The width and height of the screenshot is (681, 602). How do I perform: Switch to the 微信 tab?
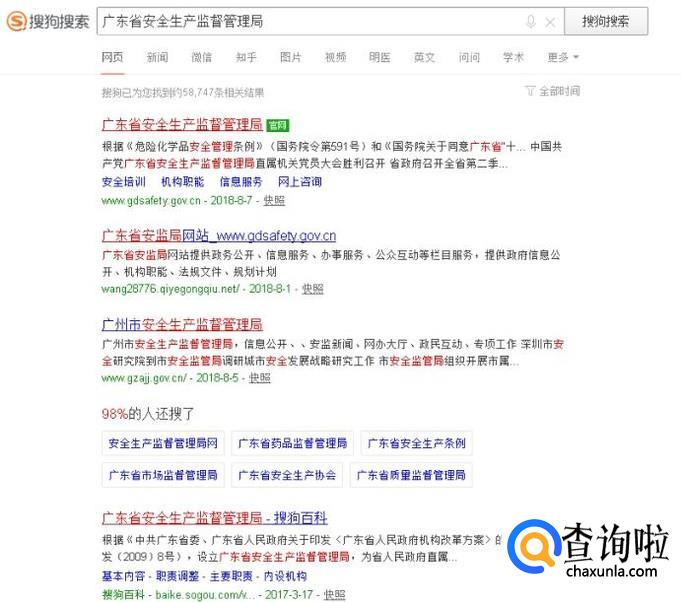click(x=202, y=57)
